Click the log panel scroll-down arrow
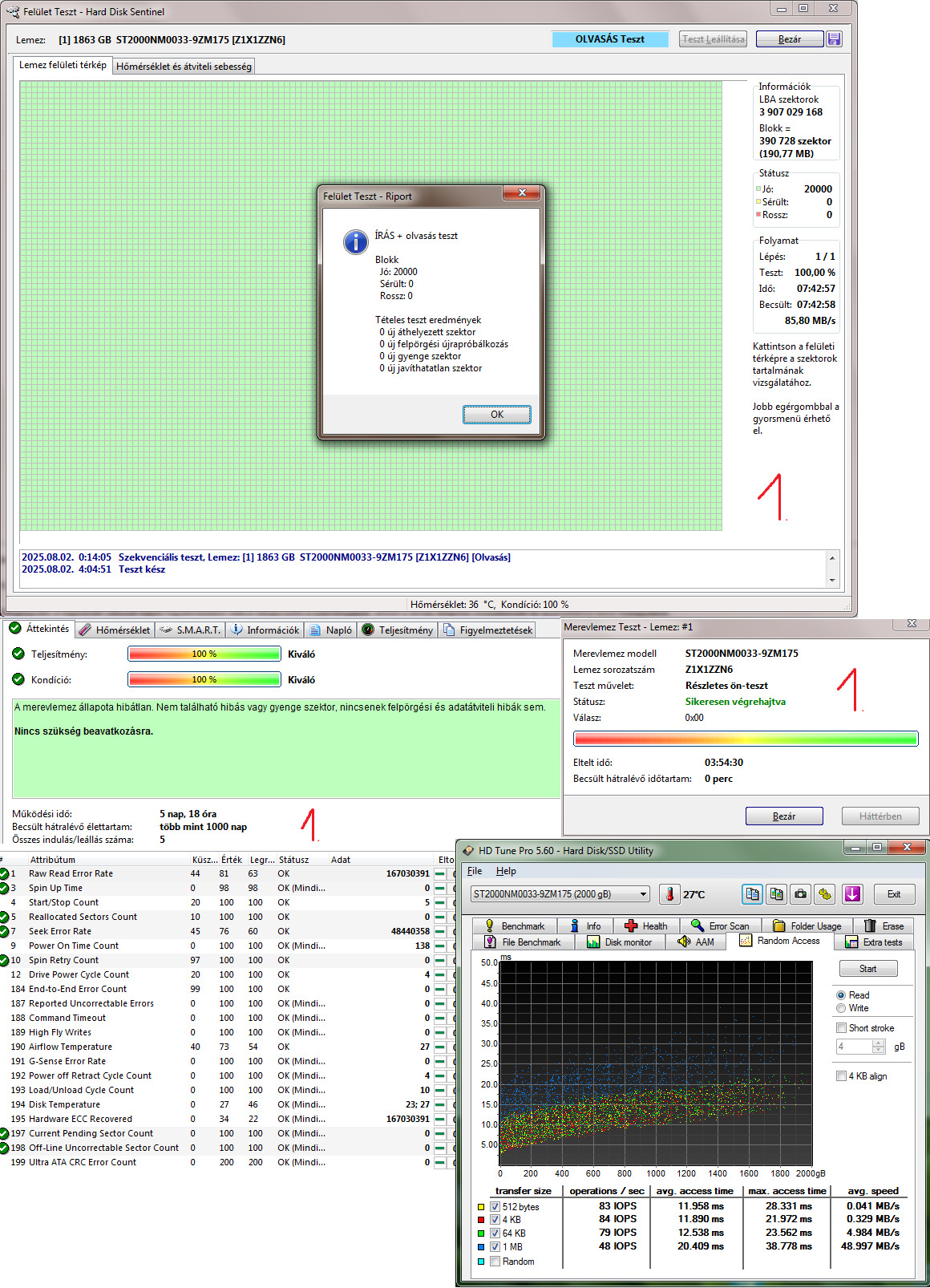The height and width of the screenshot is (1288, 930). (x=832, y=581)
